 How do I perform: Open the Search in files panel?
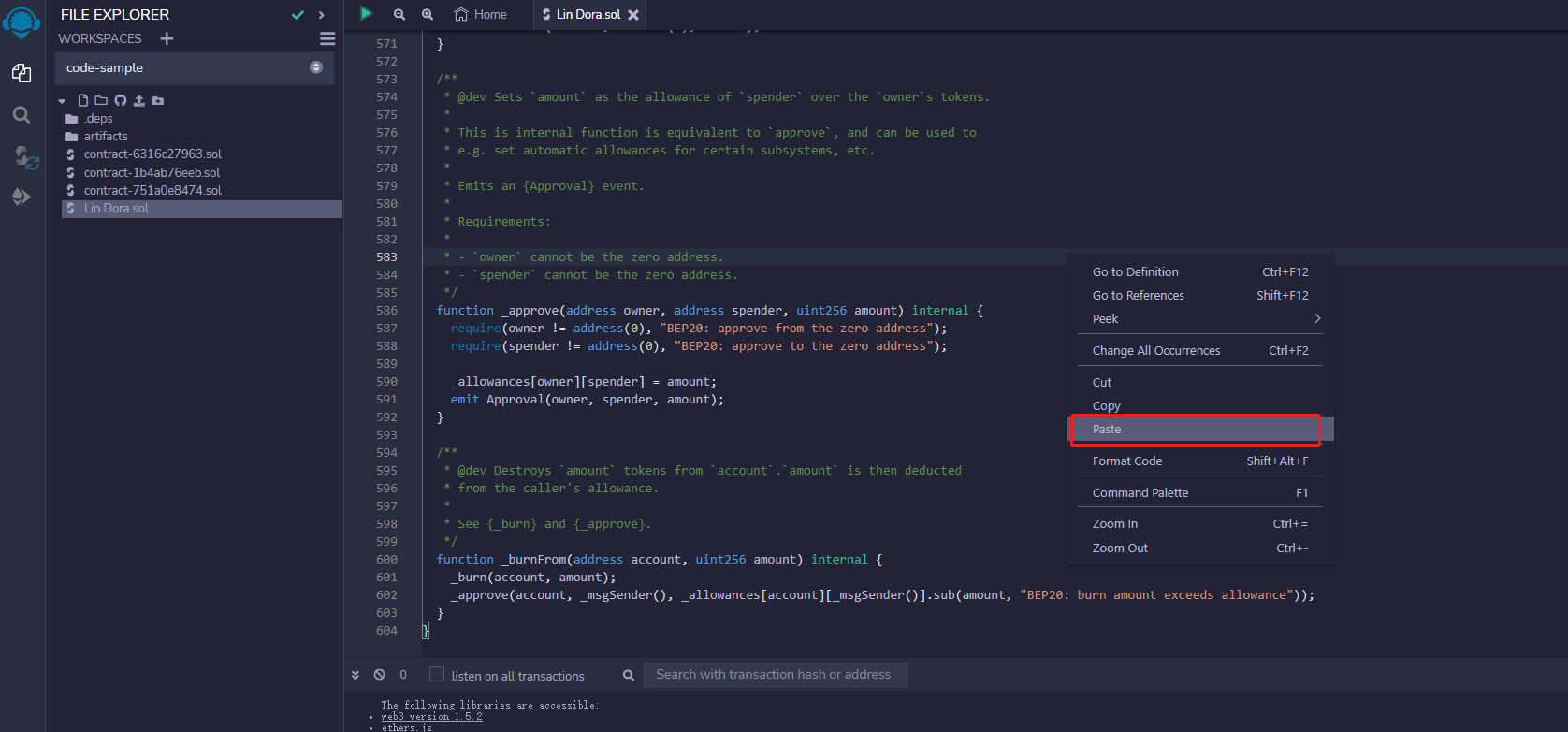click(22, 115)
